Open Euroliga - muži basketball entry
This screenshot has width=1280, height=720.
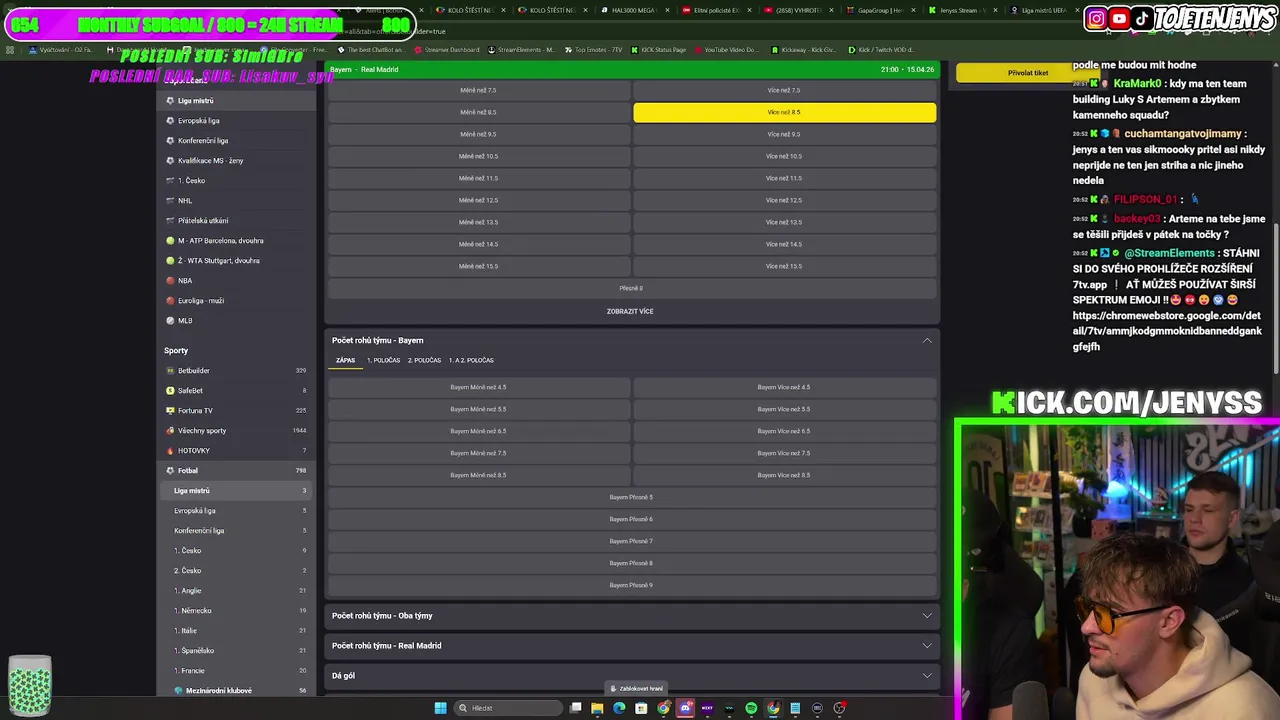pyautogui.click(x=237, y=301)
